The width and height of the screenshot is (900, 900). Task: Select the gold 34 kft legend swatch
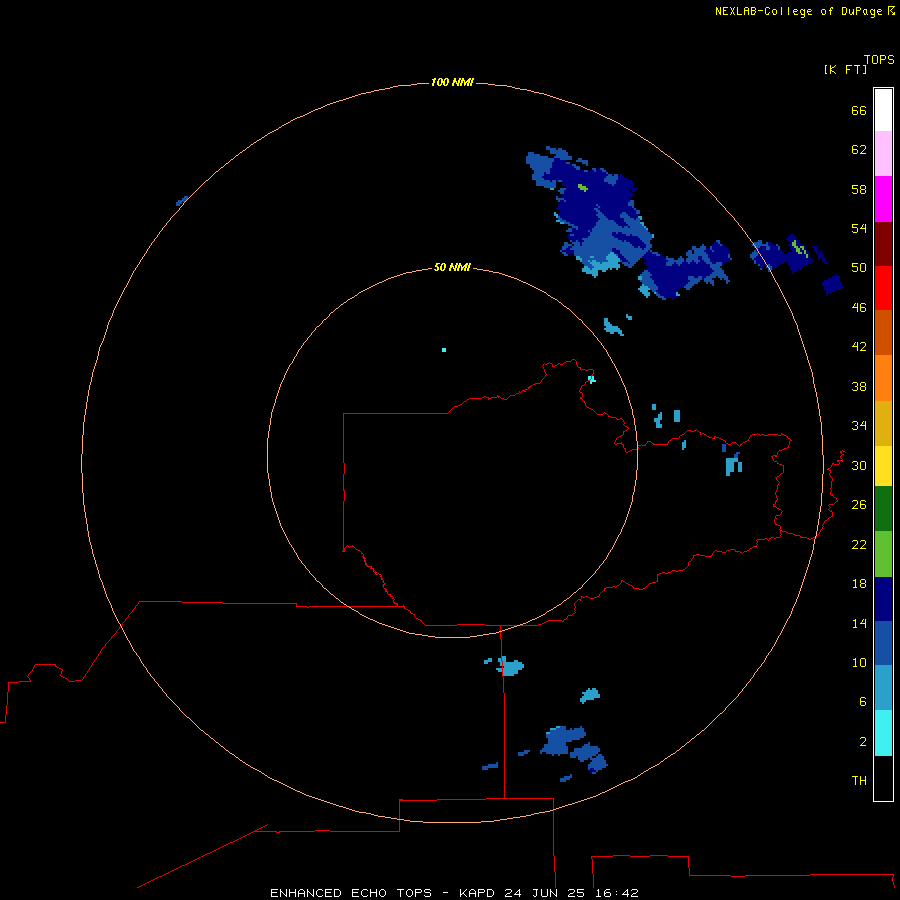click(883, 423)
